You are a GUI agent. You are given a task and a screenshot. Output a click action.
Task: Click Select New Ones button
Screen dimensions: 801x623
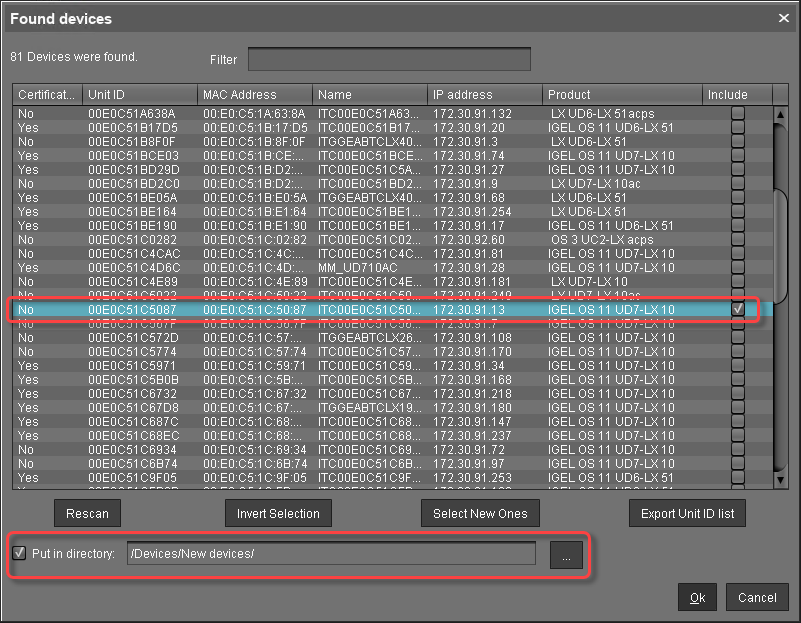[x=480, y=514]
